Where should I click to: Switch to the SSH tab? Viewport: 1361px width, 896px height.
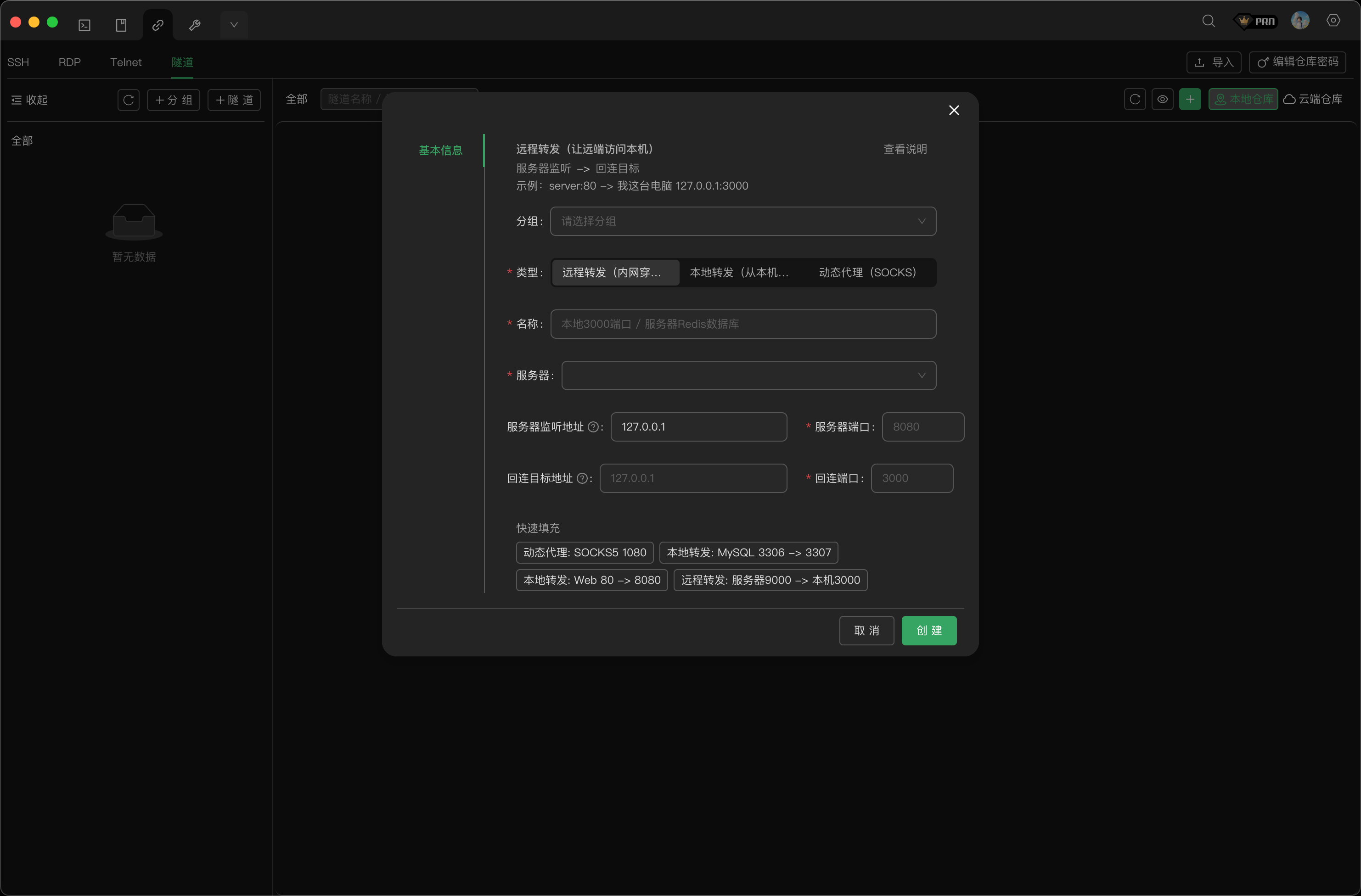pos(18,62)
